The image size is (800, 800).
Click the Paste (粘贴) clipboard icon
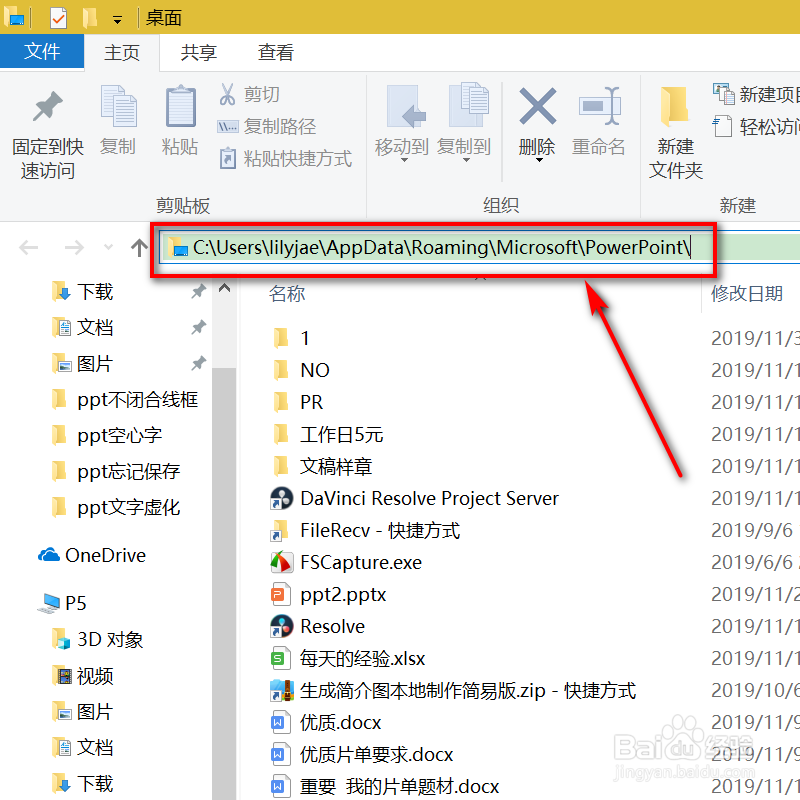(x=180, y=106)
